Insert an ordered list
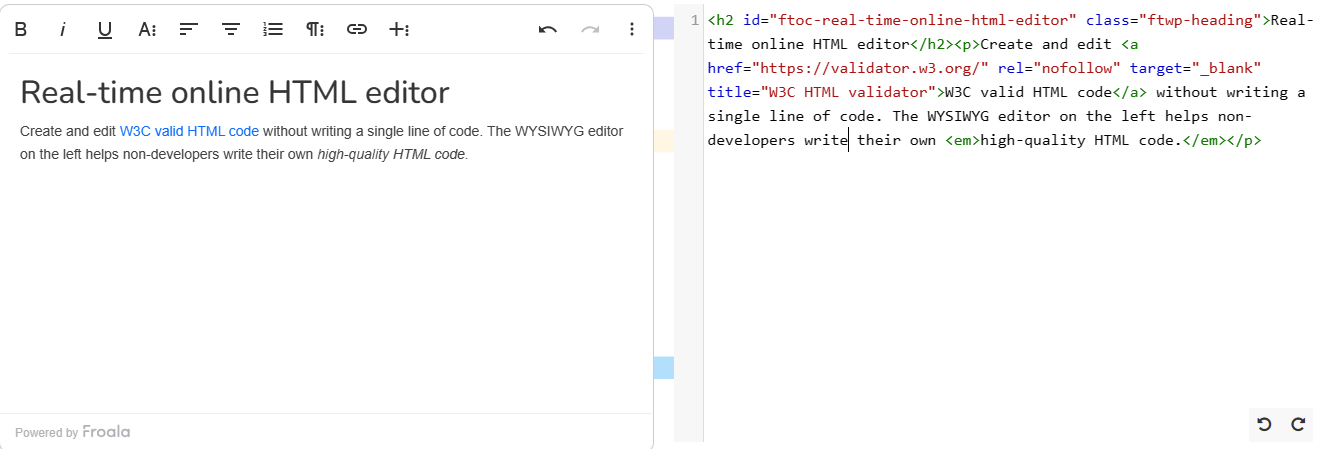 pos(273,29)
